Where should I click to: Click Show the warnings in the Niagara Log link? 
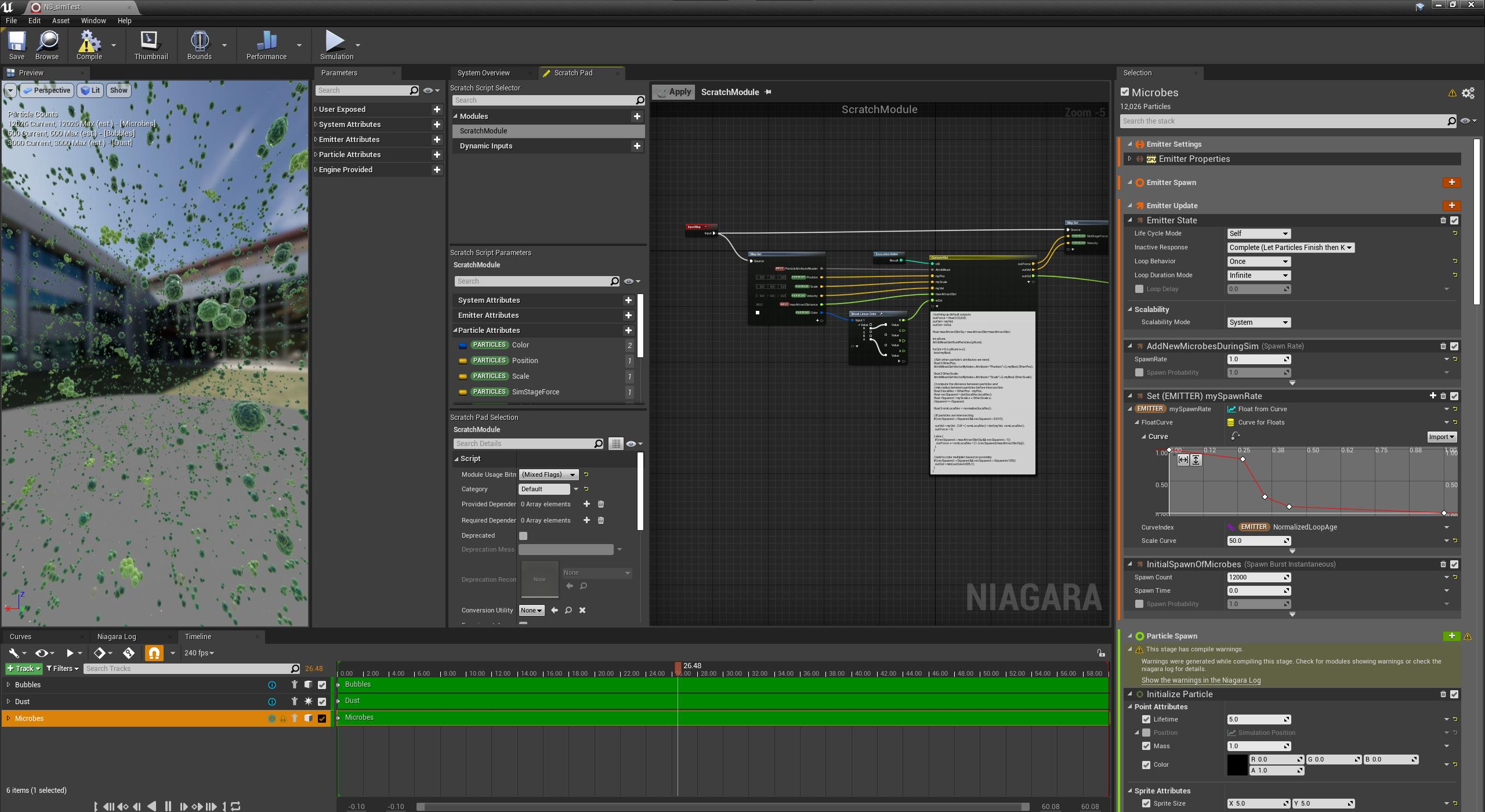pos(1201,680)
